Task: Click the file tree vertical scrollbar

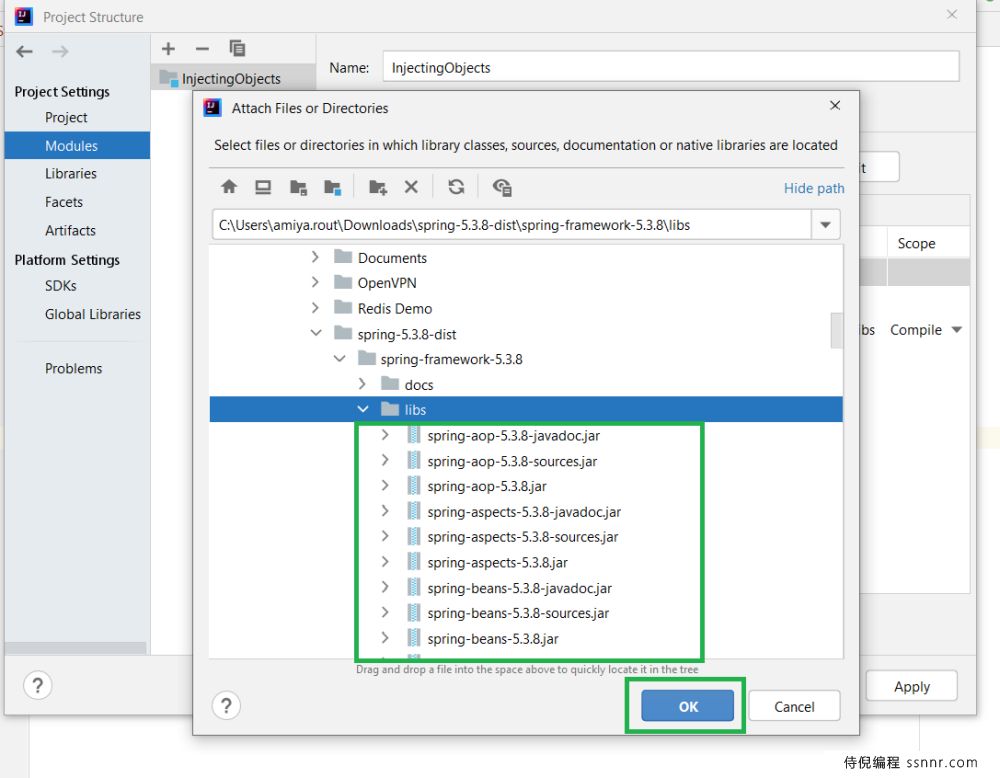Action: pos(837,330)
